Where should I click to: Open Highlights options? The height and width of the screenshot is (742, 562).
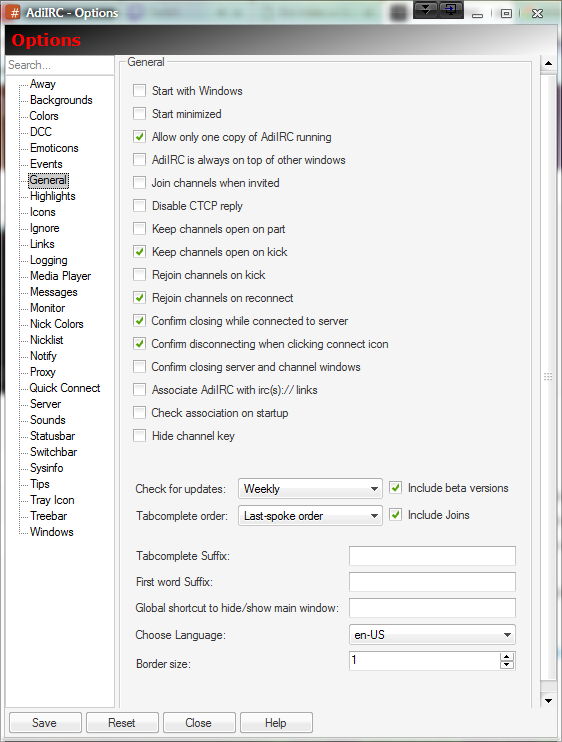(x=53, y=196)
